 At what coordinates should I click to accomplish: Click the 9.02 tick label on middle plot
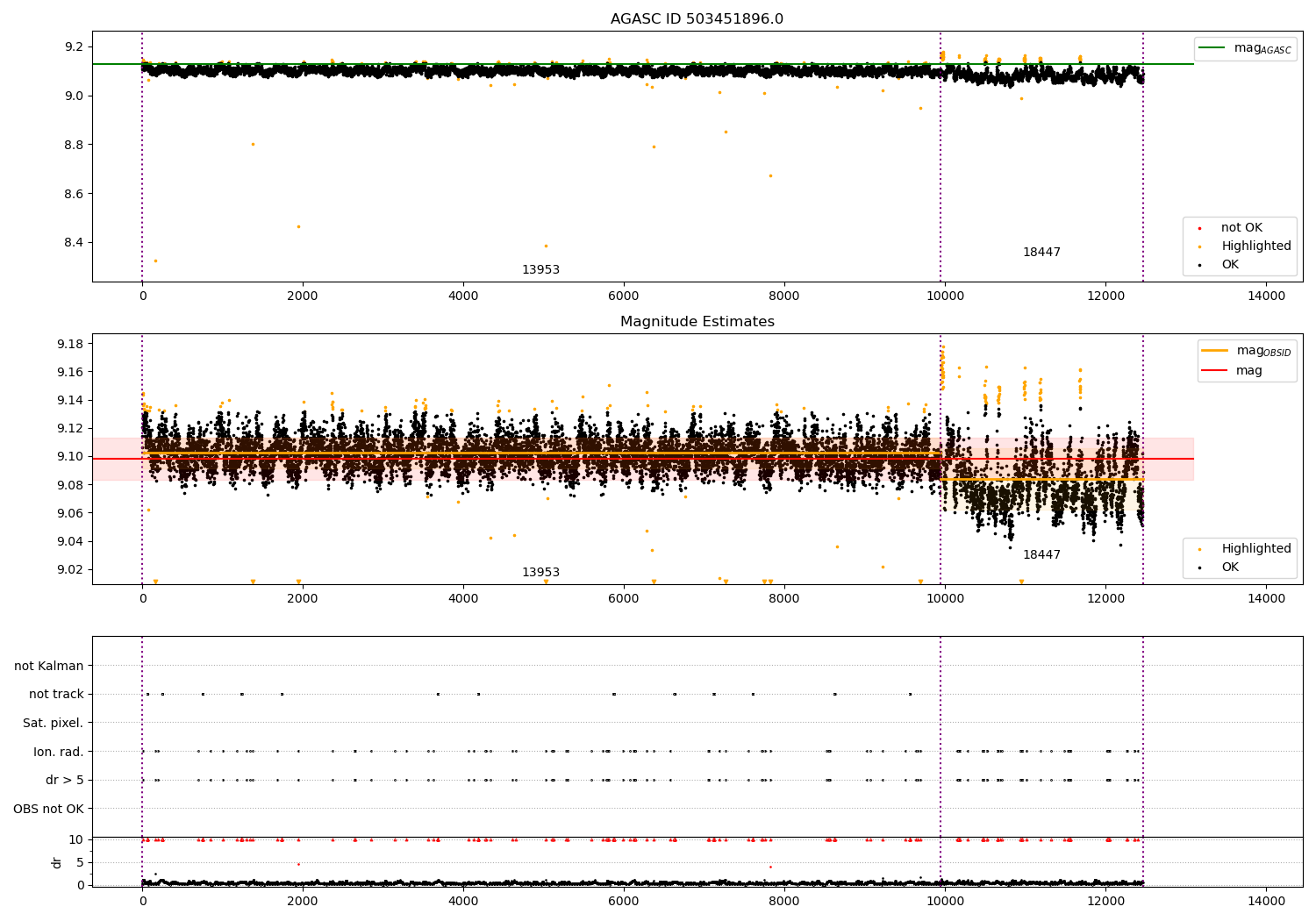tap(69, 570)
